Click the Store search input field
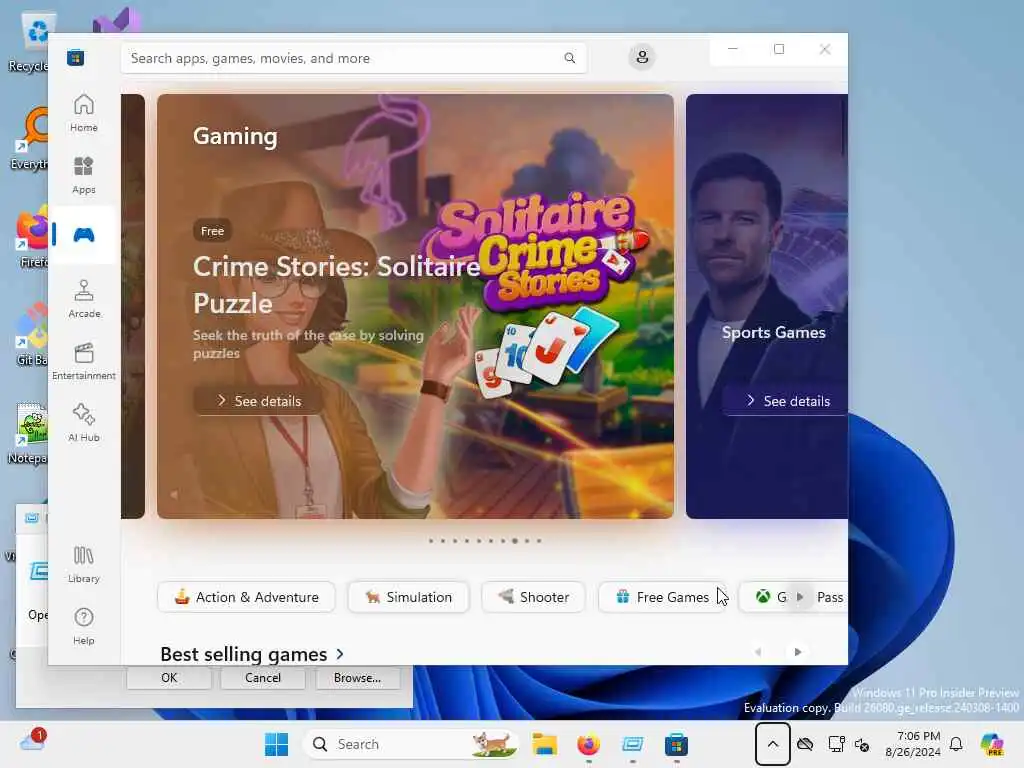 click(x=353, y=58)
